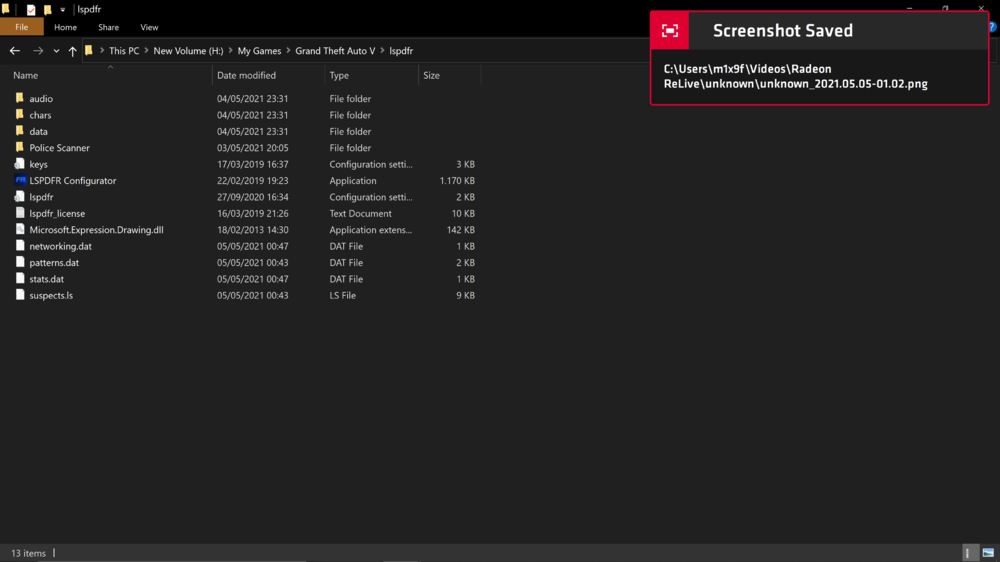Navigate to Grand Theft Auto V breadcrumb
Screen dimensions: 1000x562
click(x=335, y=51)
